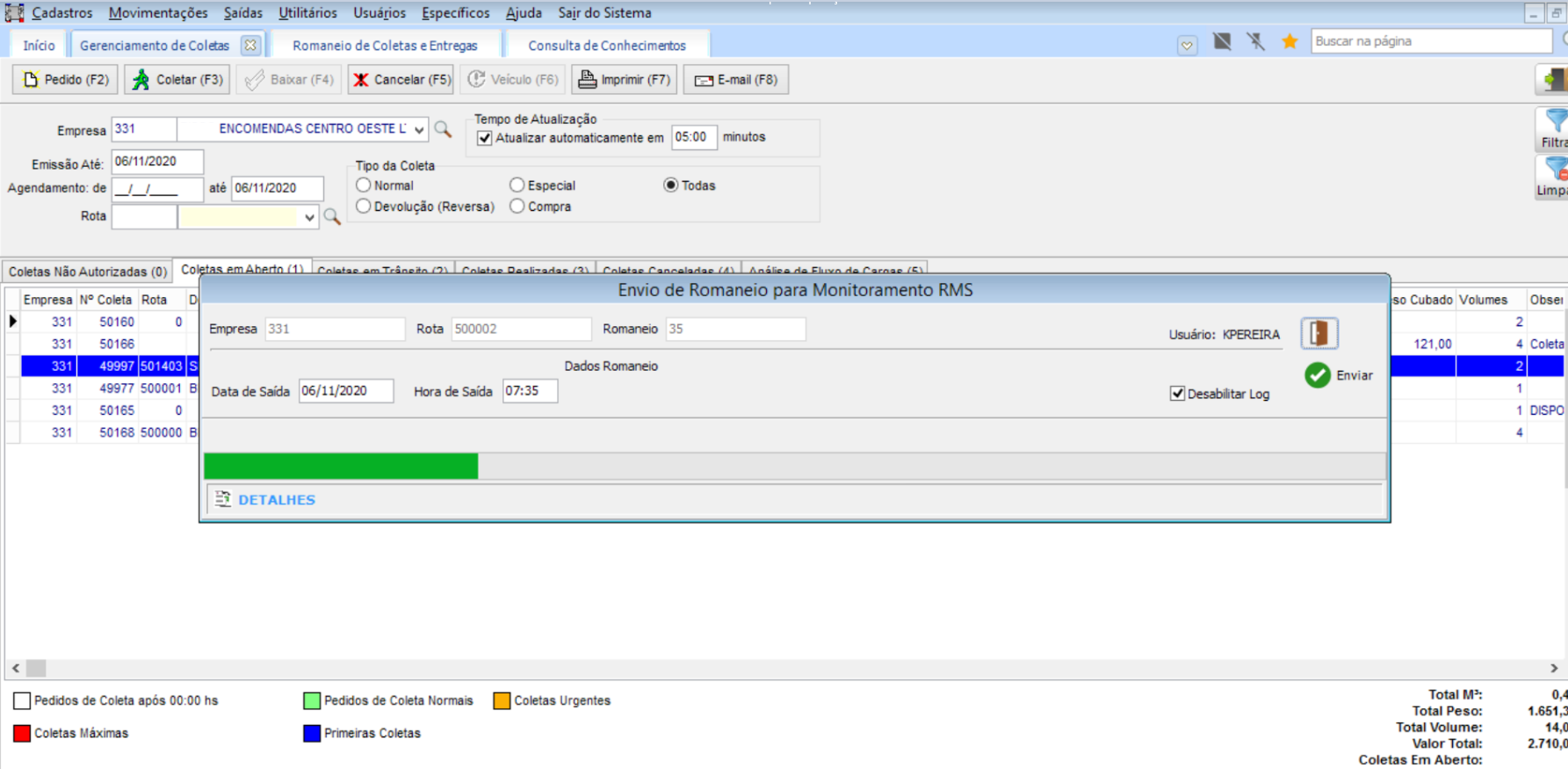Click the horizontal scrollbar thumb under the grid
1568x769 pixels.
point(36,668)
